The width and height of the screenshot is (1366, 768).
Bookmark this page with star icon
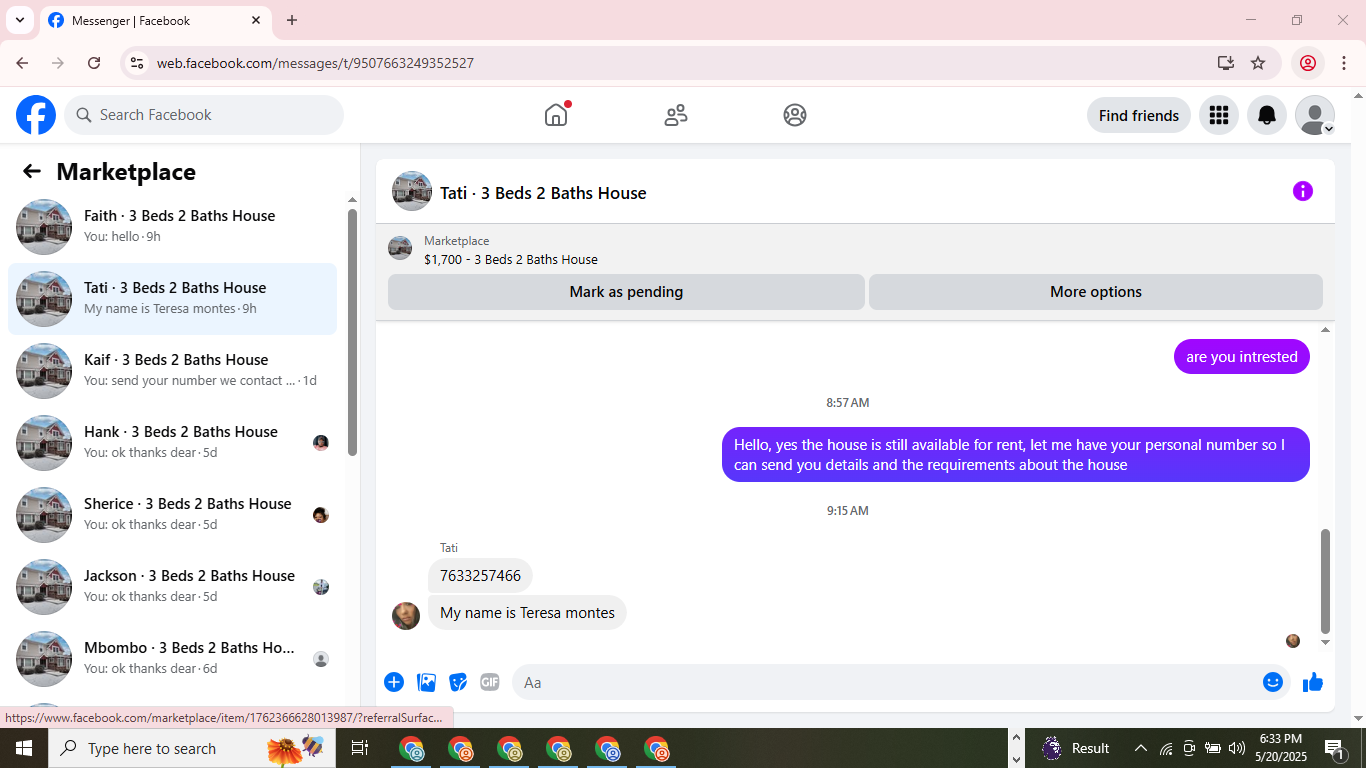coord(1258,63)
